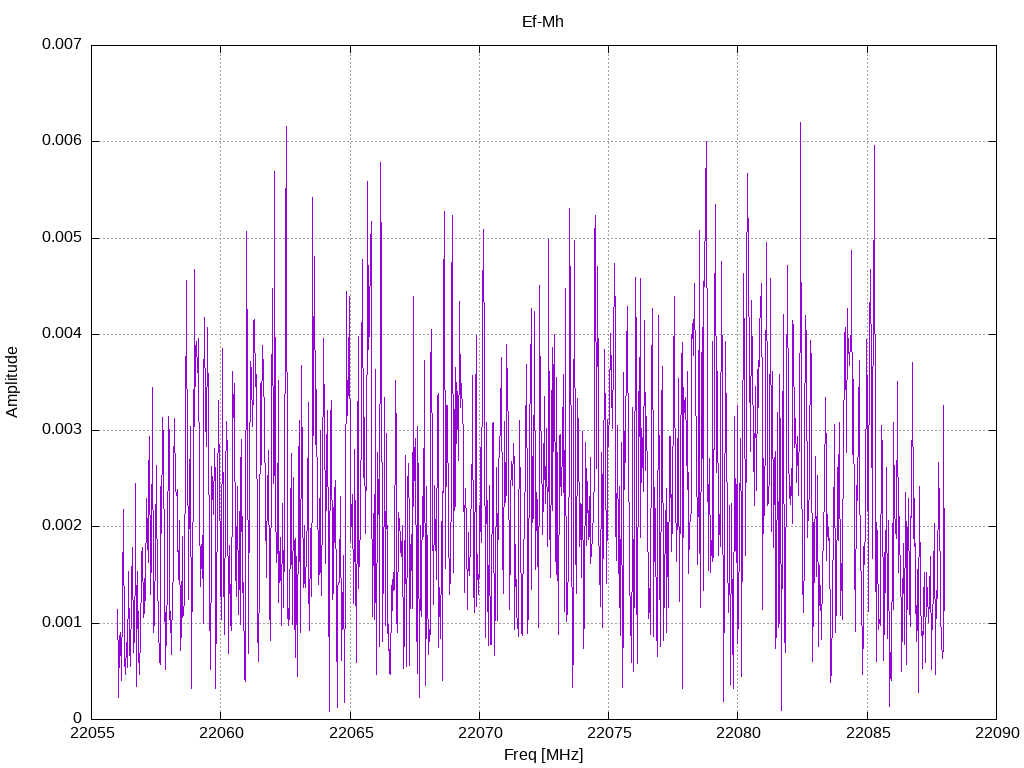The height and width of the screenshot is (768, 1024).
Task: Click the x-axis tick label 22085
Action: tap(867, 733)
